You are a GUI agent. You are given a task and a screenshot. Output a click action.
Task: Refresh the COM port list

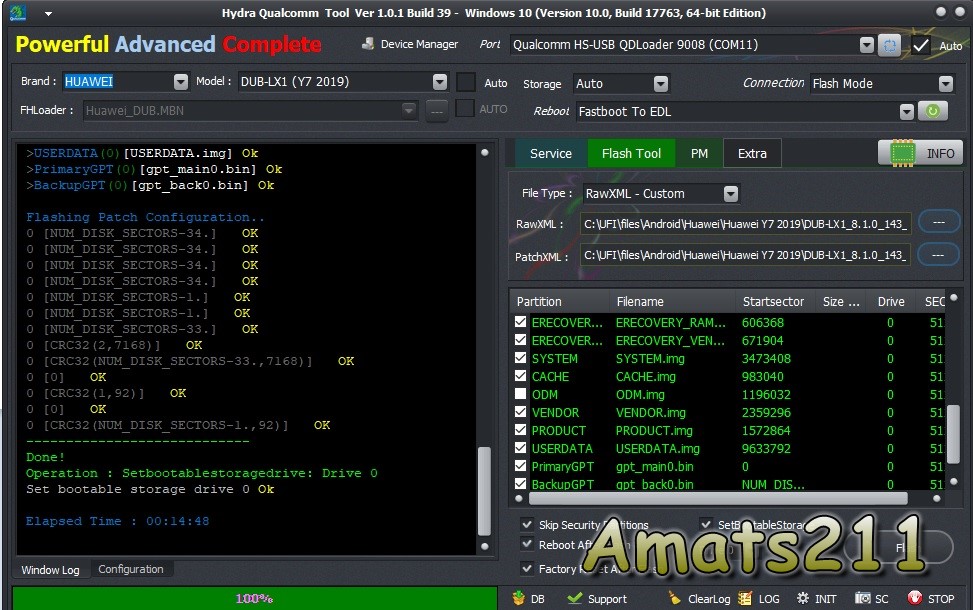889,46
